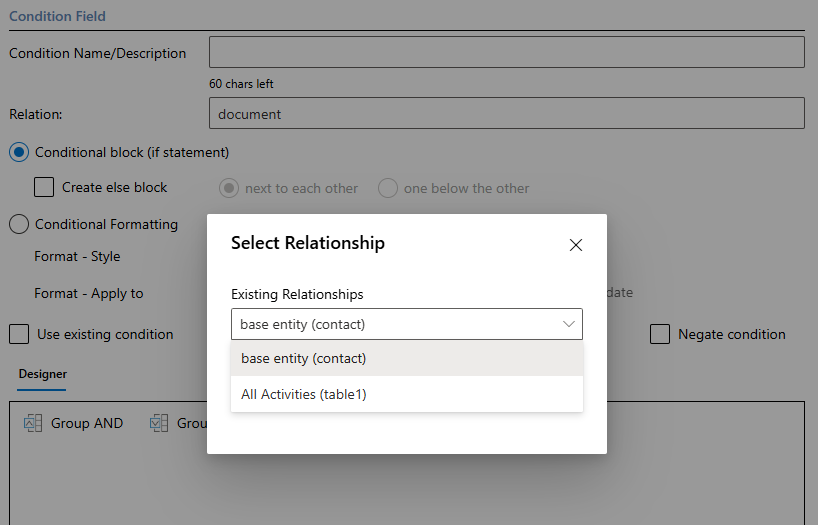Viewport: 818px width, 525px height.
Task: Choose All Activities (table1) option
Action: click(407, 394)
